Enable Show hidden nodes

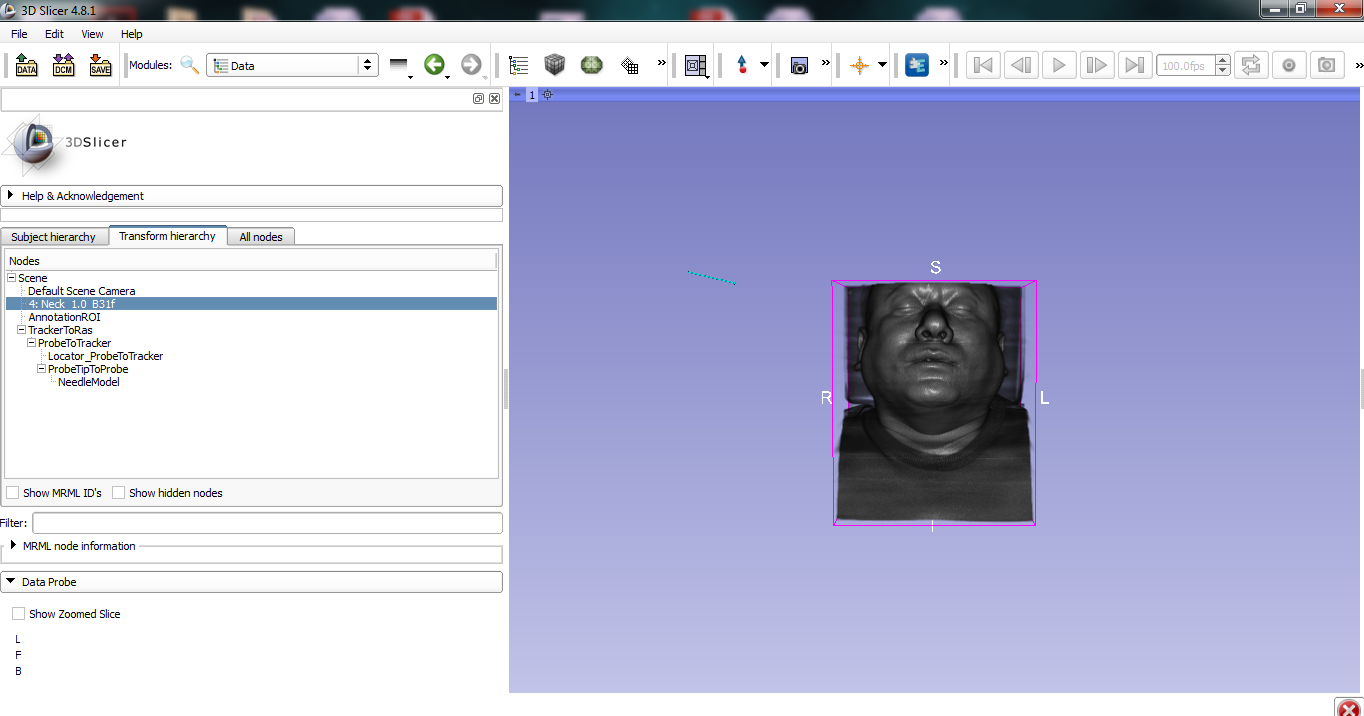pos(118,492)
